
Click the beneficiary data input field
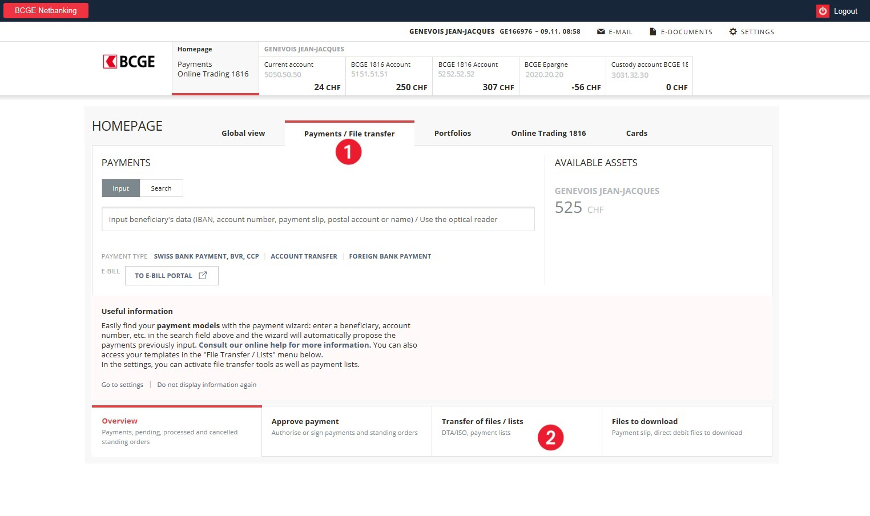(x=318, y=219)
